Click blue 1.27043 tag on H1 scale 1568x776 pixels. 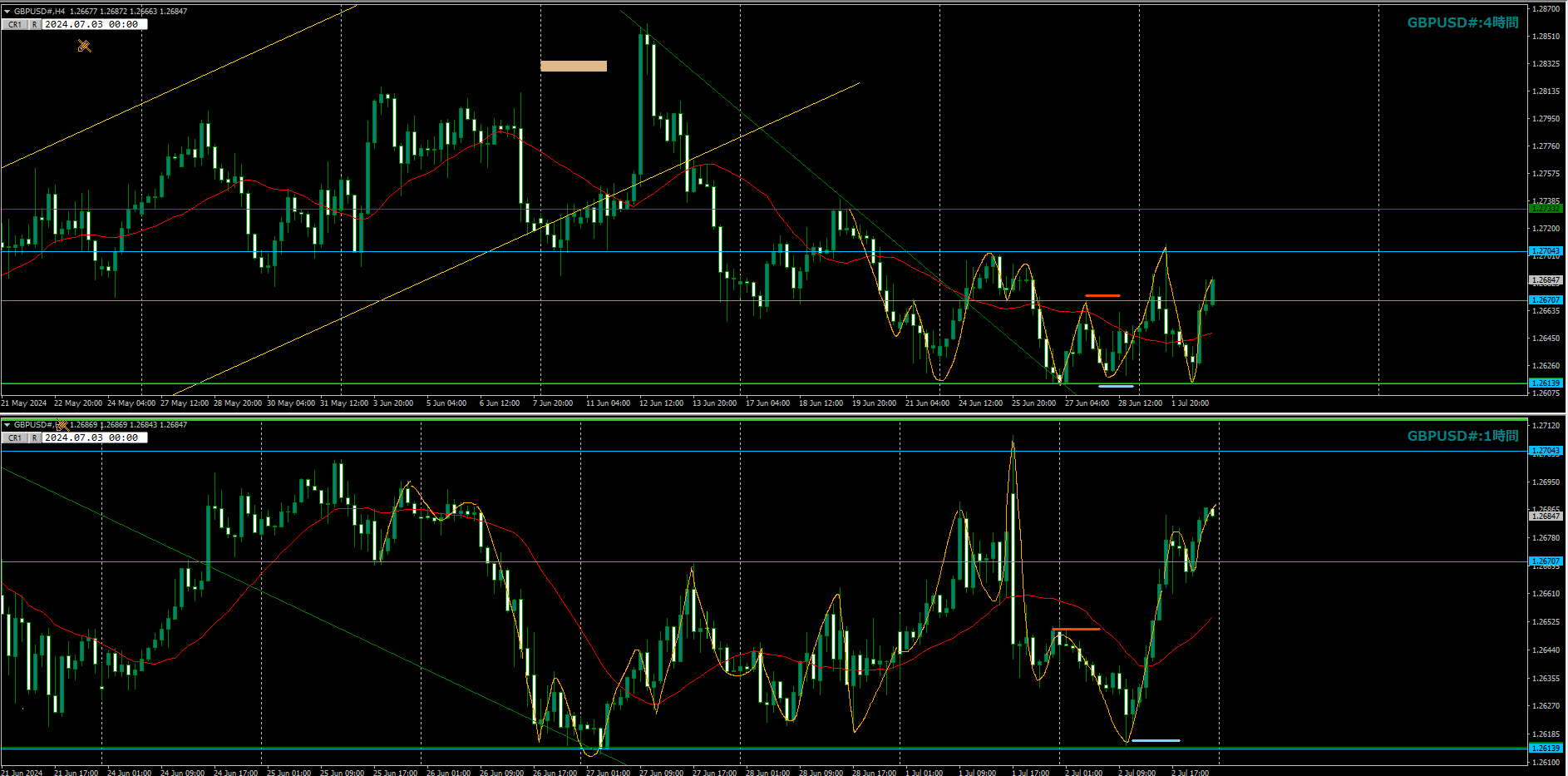(1546, 451)
